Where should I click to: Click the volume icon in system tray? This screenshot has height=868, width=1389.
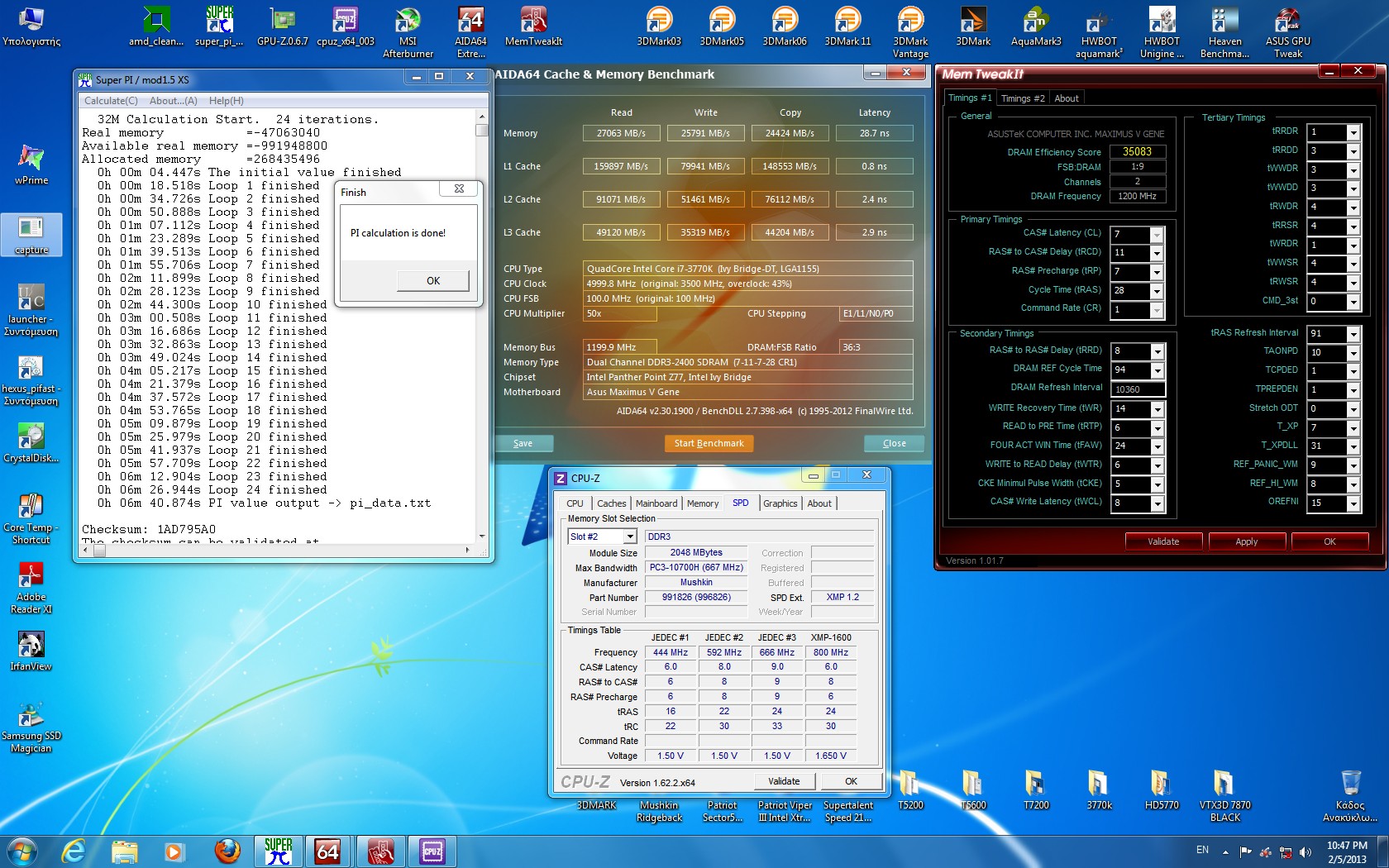point(1305,851)
